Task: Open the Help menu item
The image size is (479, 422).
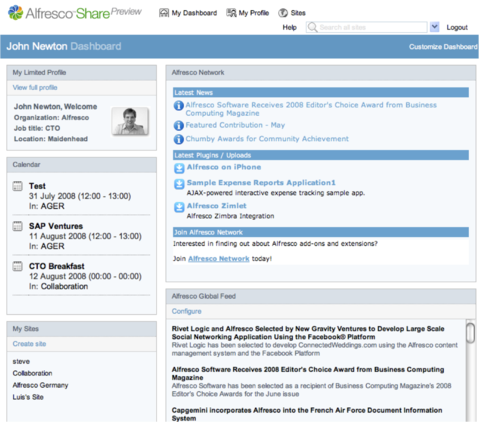Action: click(289, 27)
